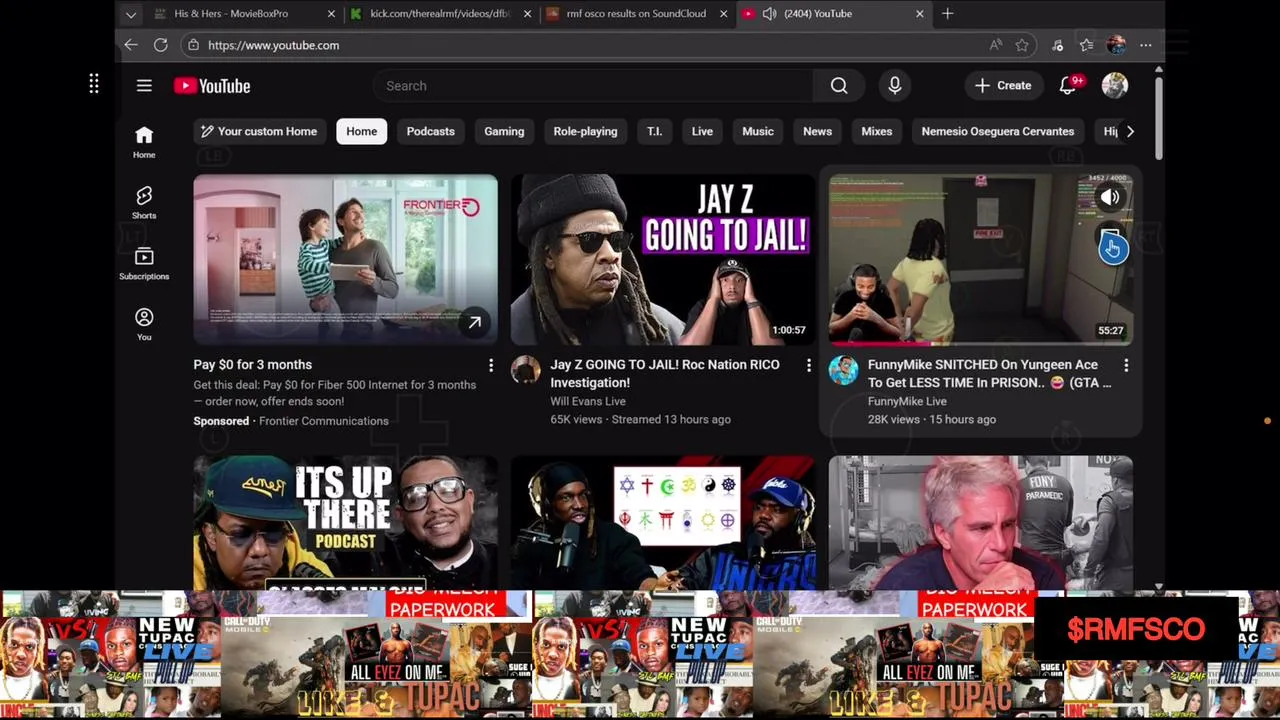This screenshot has height=720, width=1280.
Task: Open Shorts in the sidebar
Action: point(144,202)
